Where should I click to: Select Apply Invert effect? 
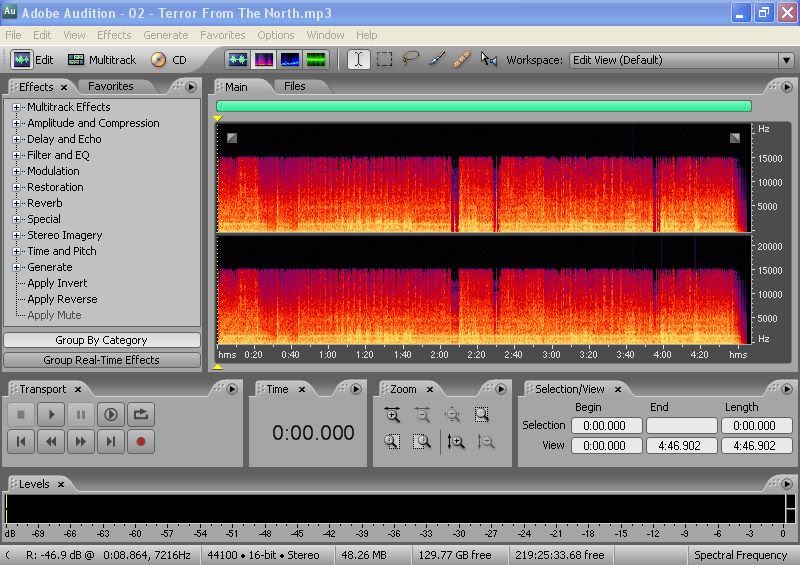click(57, 283)
